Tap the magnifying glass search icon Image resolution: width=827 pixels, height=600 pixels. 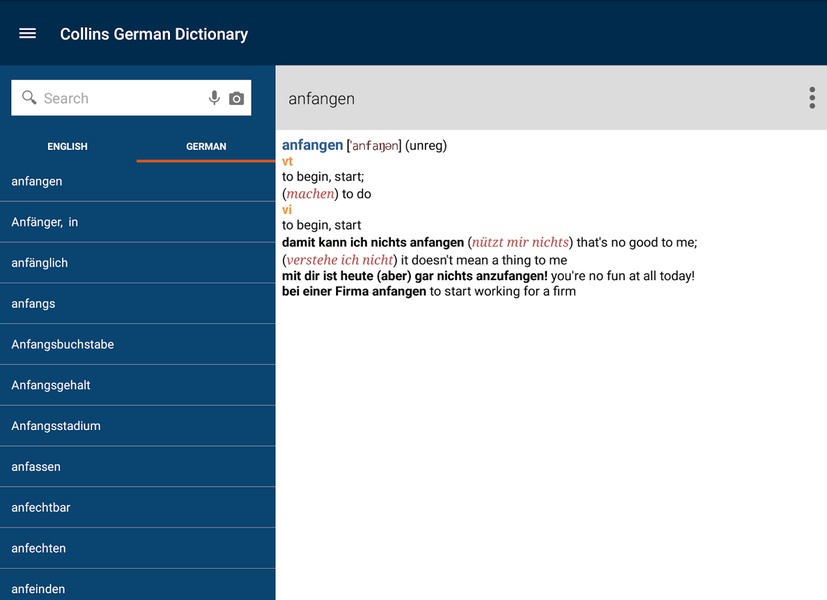pyautogui.click(x=29, y=98)
